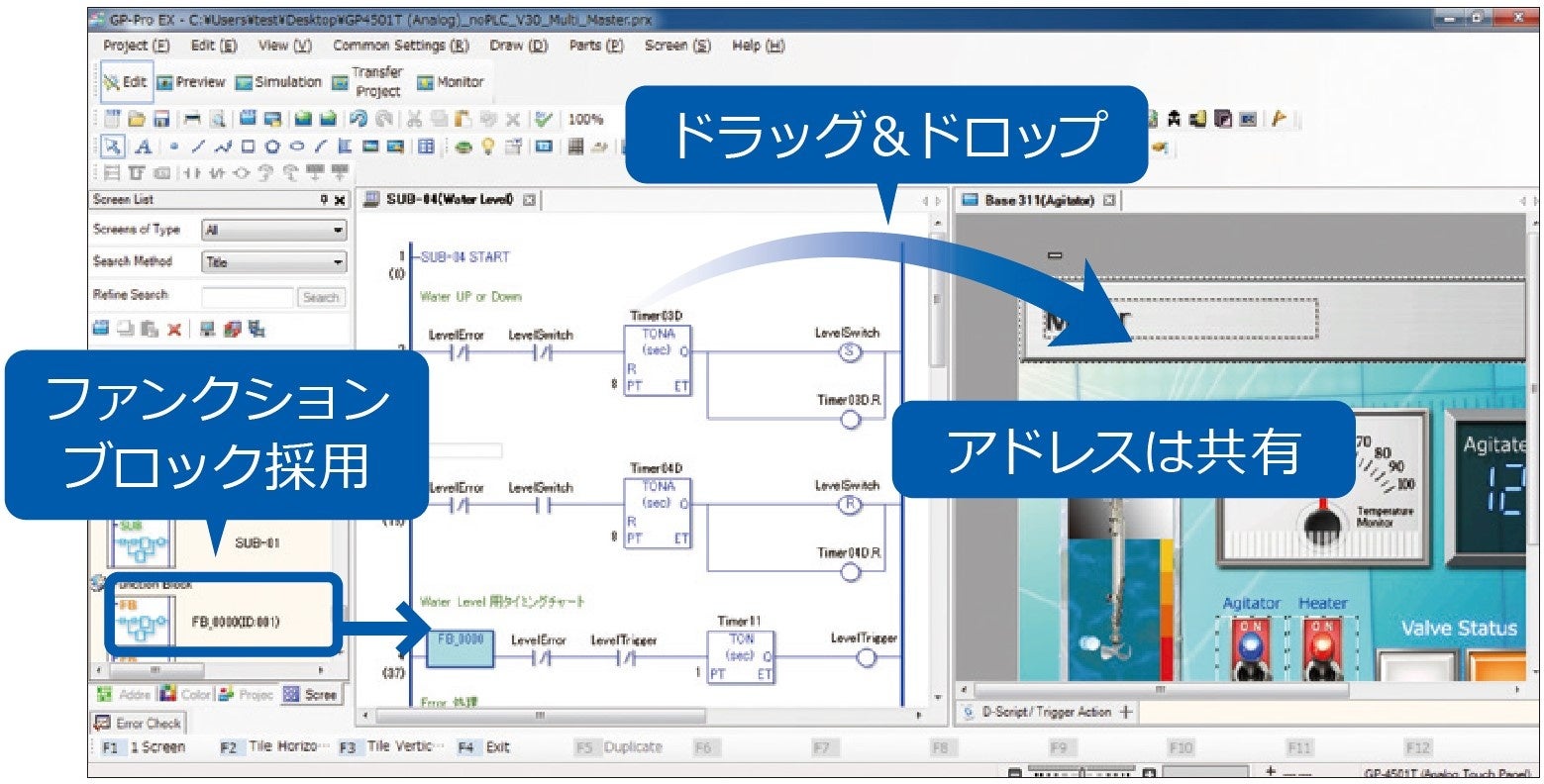Click the F3 Tile Vertical button
The width and height of the screenshot is (1544, 784).
pyautogui.click(x=391, y=747)
